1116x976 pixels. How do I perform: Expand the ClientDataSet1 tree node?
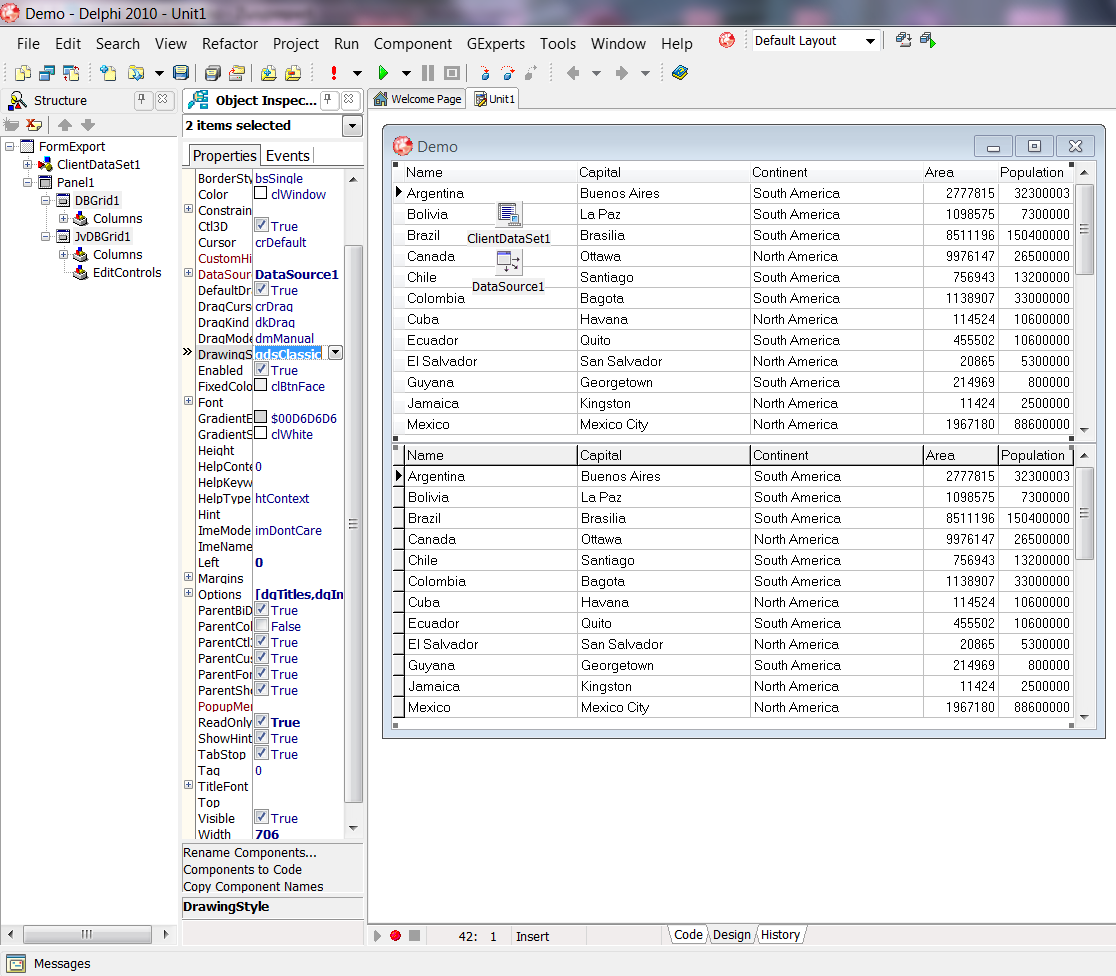(28, 164)
